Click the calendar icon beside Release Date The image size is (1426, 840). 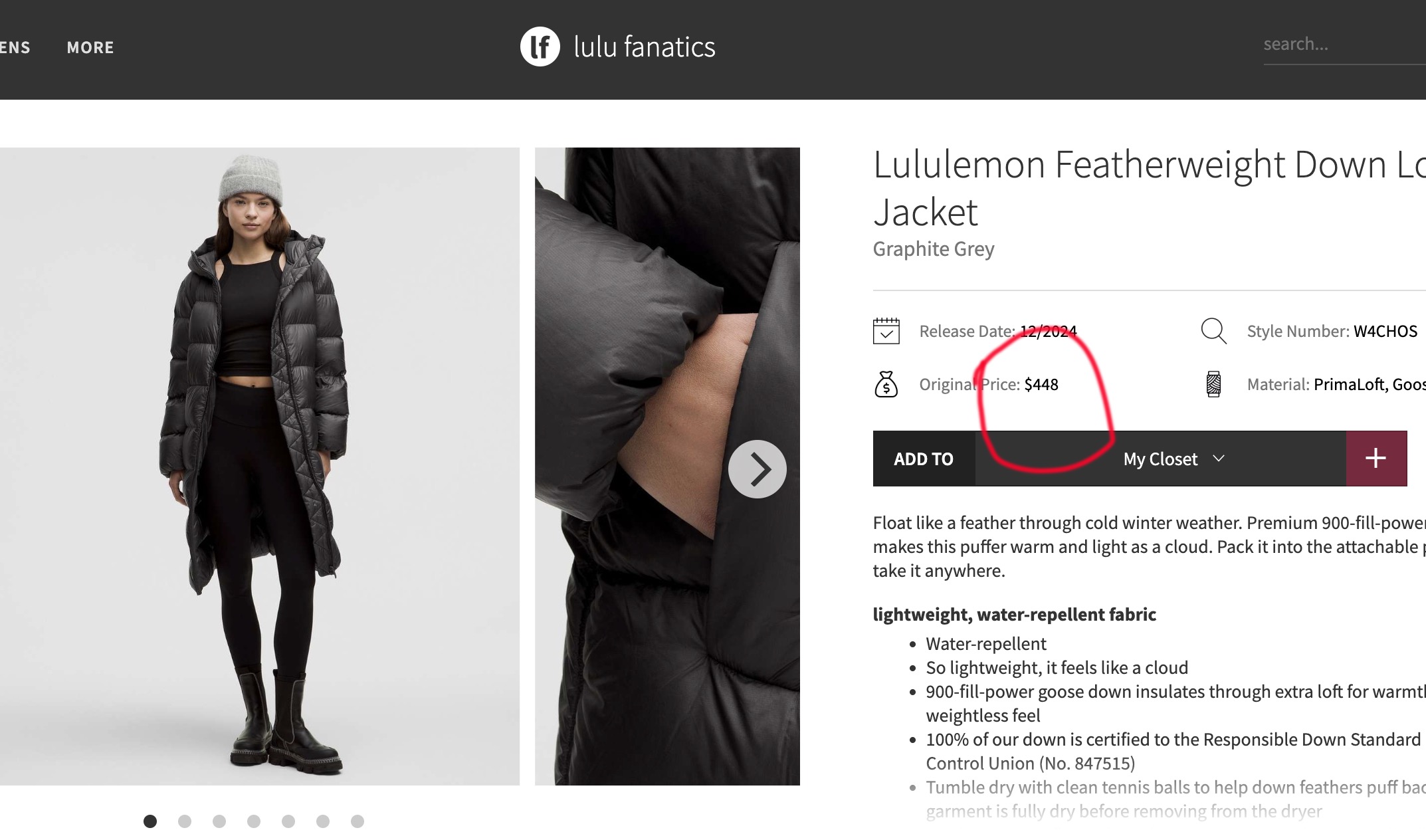(x=886, y=331)
